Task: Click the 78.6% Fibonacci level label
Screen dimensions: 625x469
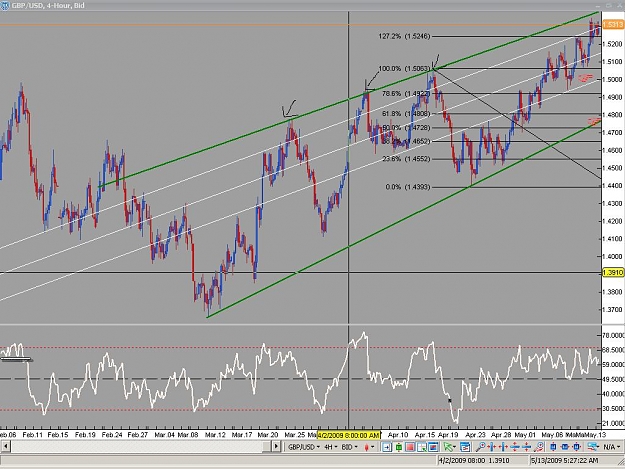Action: click(x=406, y=94)
